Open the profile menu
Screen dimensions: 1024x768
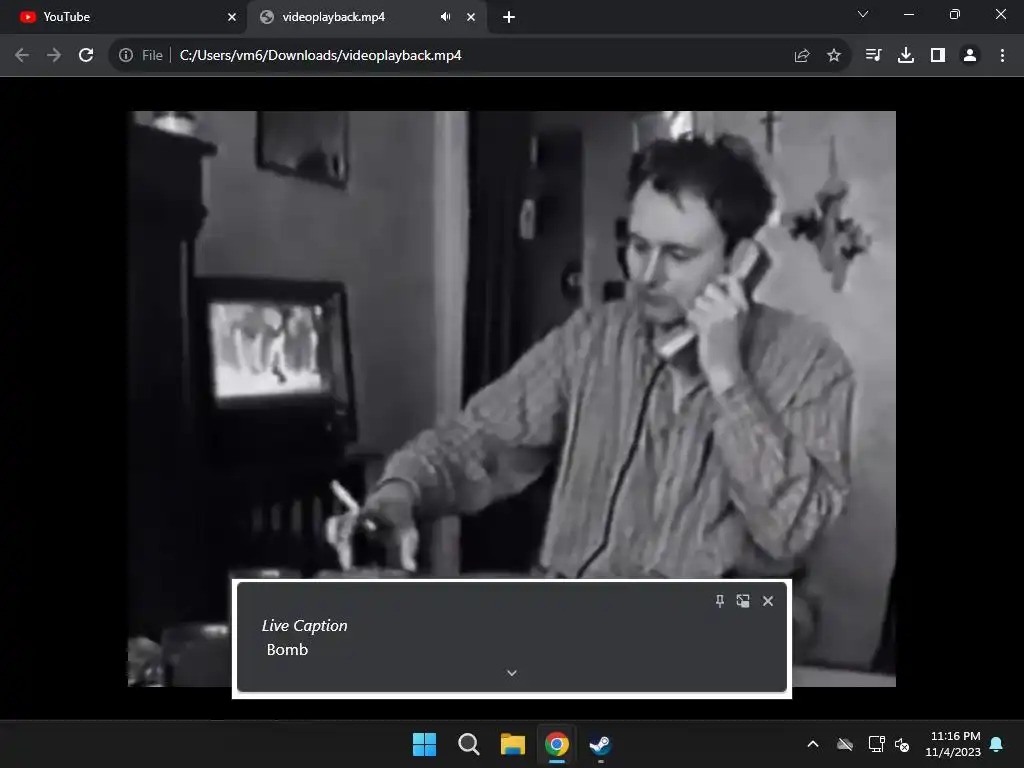[x=970, y=56]
